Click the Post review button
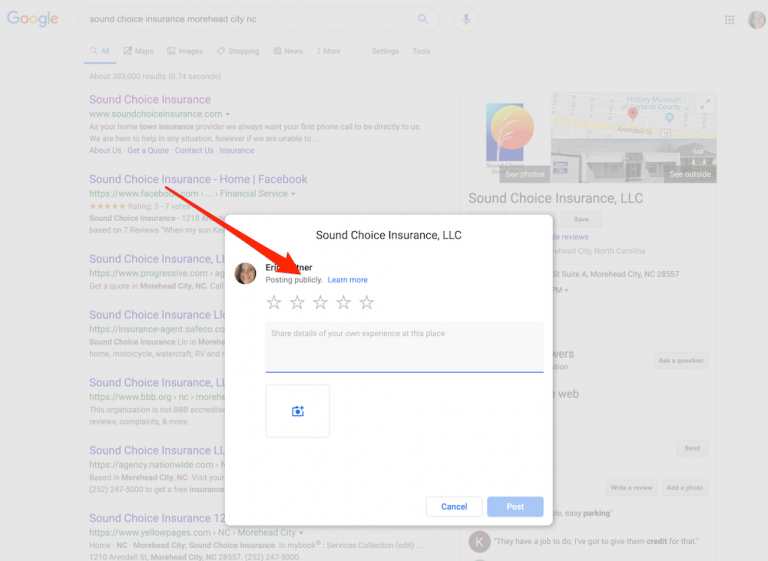The width and height of the screenshot is (768, 561). [515, 507]
